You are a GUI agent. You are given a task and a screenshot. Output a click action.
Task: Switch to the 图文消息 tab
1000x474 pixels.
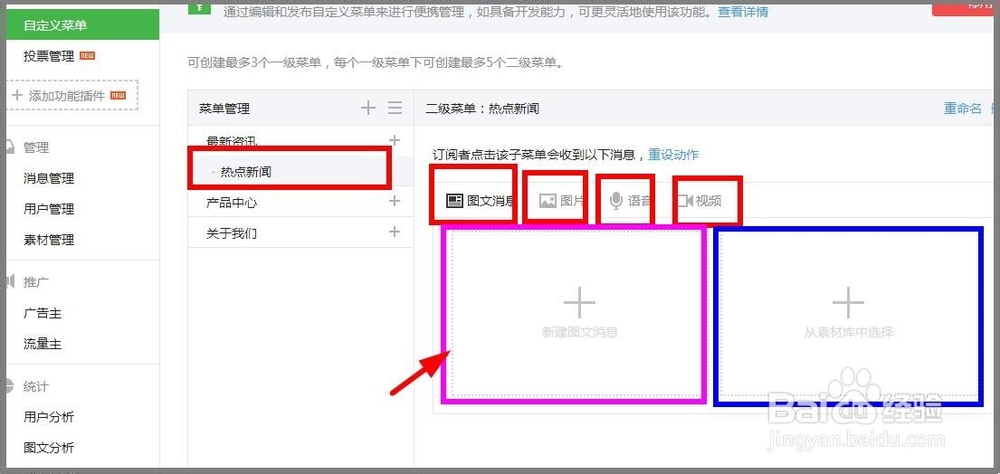(x=480, y=201)
